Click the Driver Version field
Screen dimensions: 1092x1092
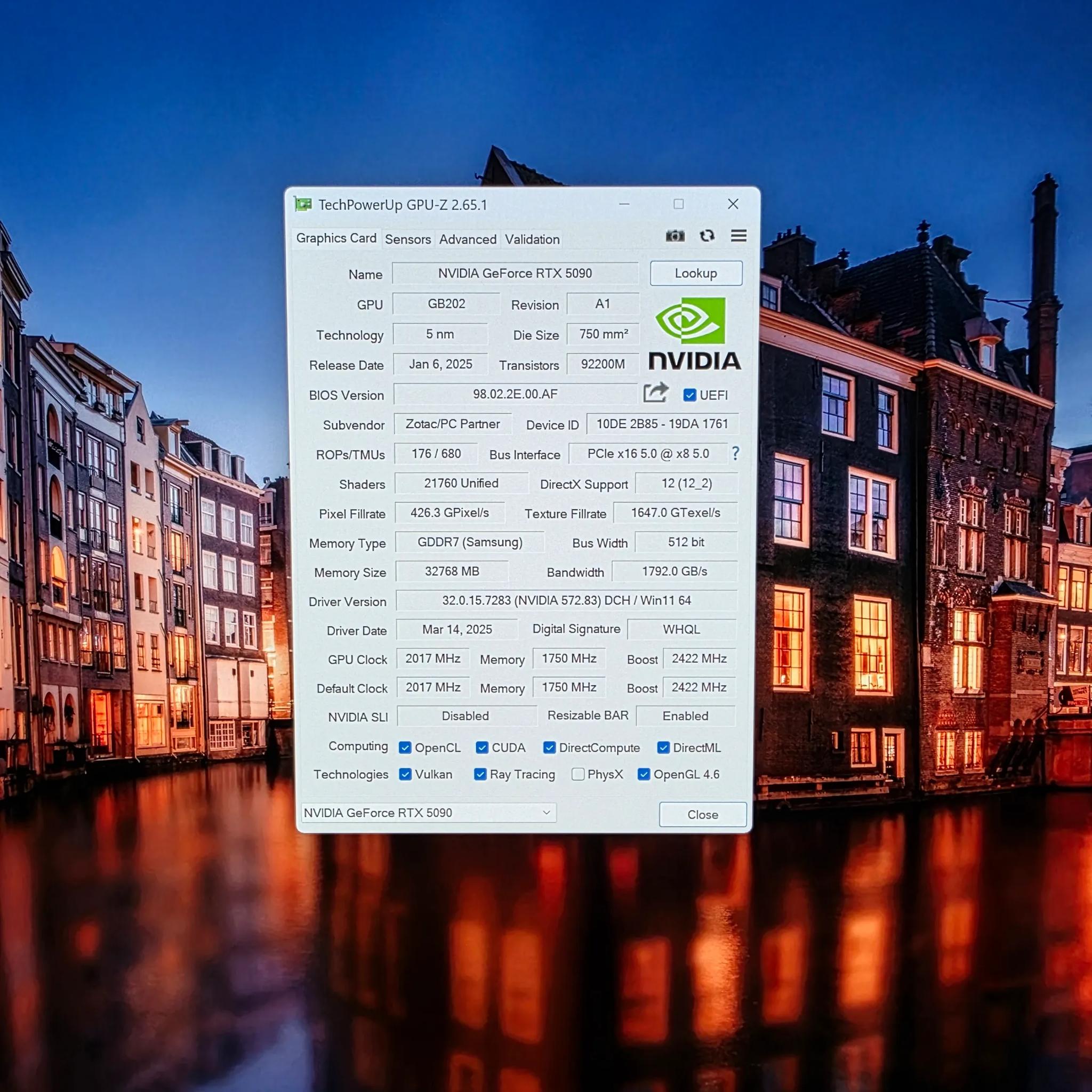click(x=566, y=600)
